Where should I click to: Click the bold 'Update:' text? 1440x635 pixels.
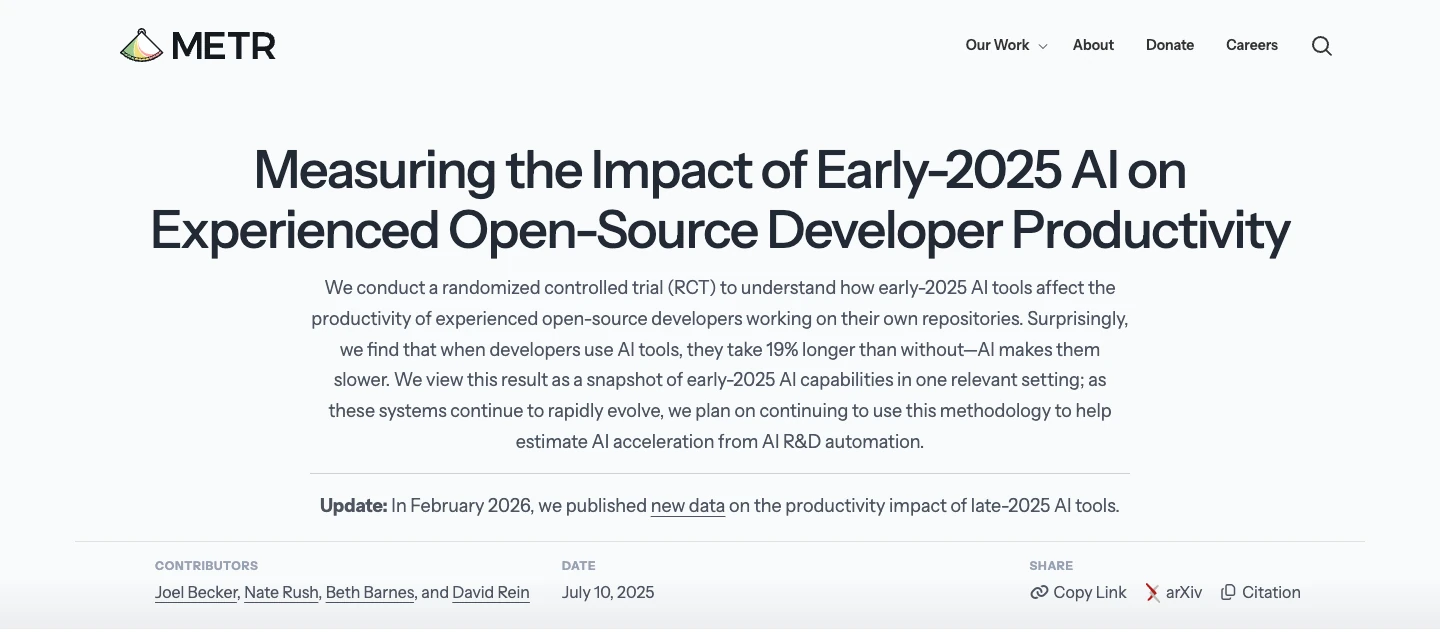353,506
